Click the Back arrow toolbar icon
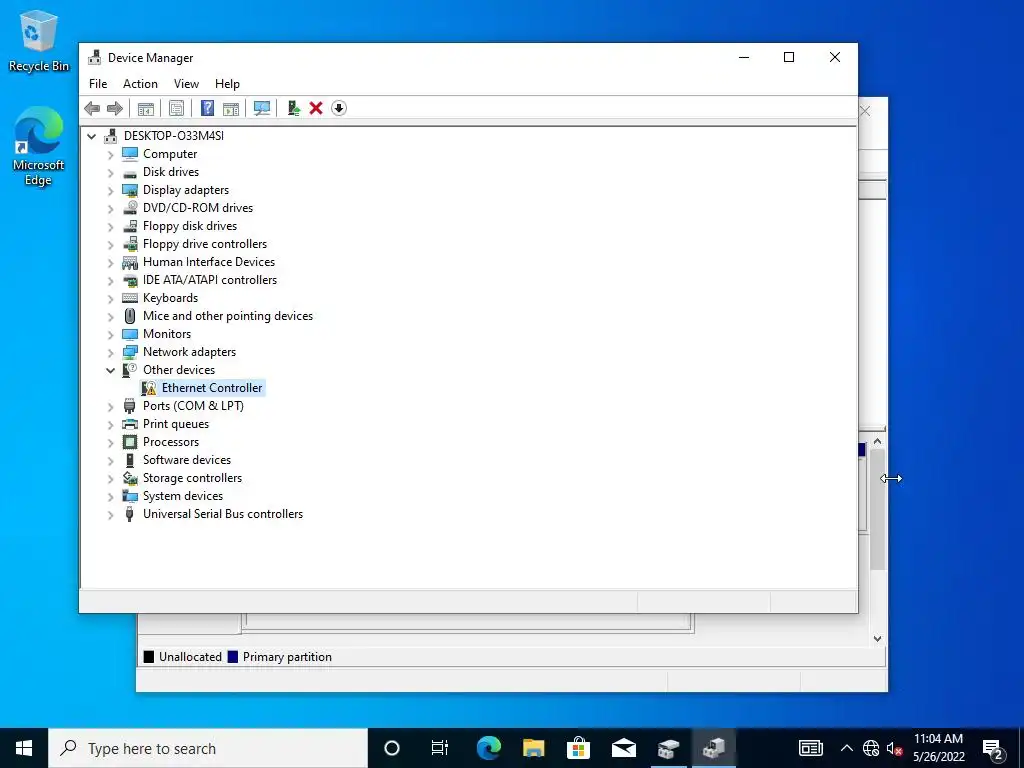This screenshot has height=768, width=1024. [x=92, y=108]
